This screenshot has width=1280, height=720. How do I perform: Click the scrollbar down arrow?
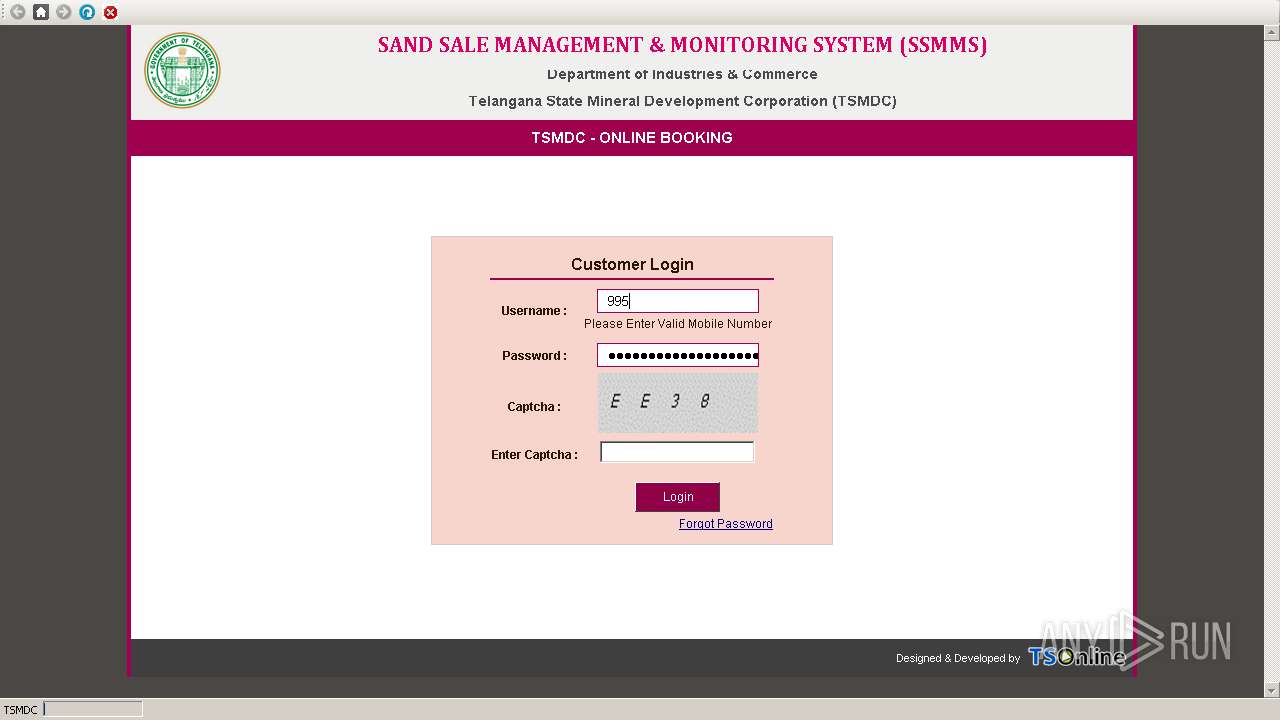1271,690
